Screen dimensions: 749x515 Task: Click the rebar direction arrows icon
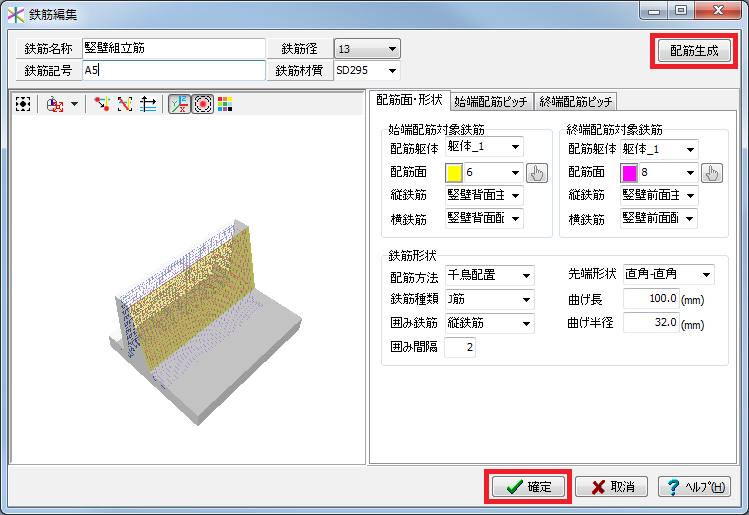[x=148, y=104]
